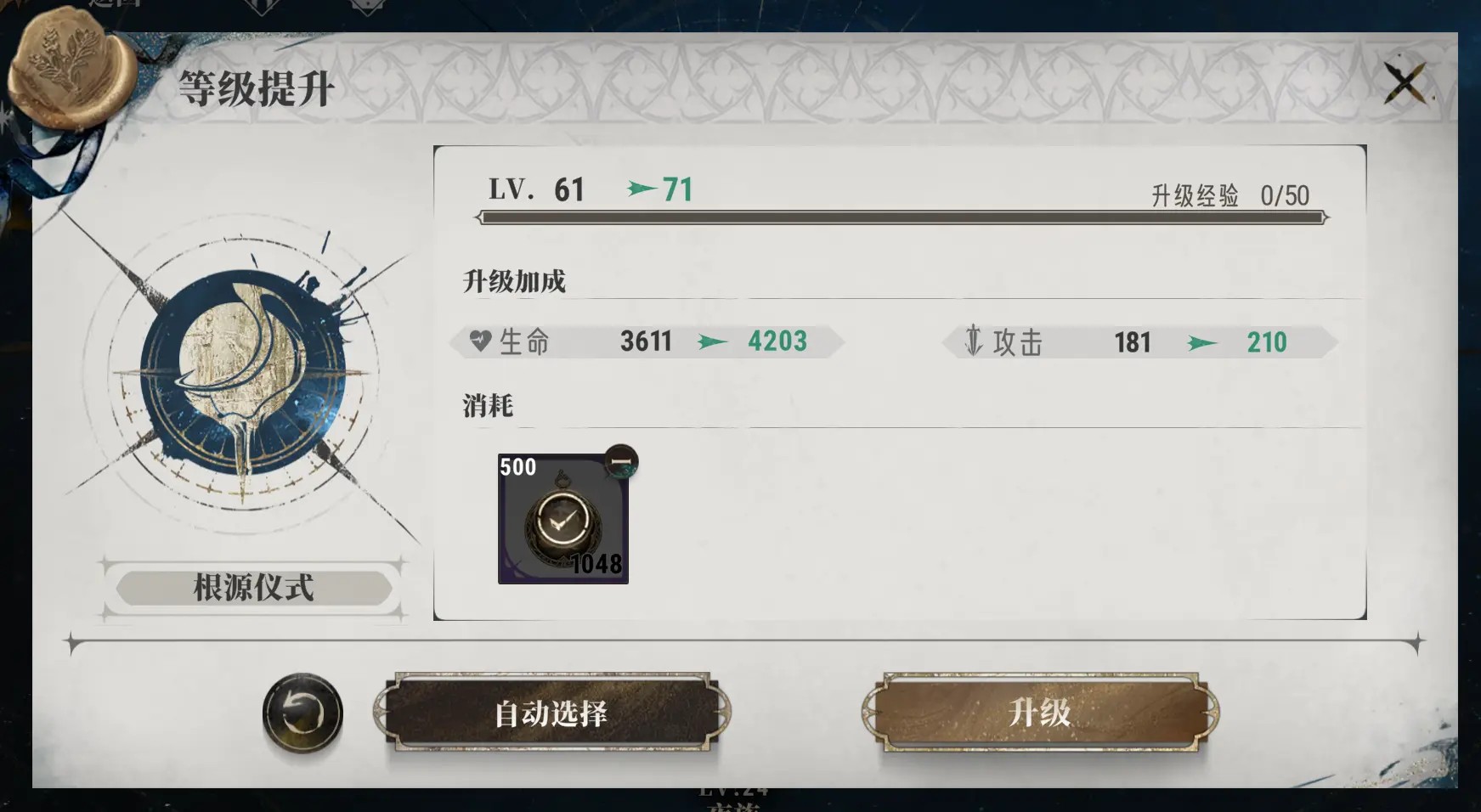Click the 升级加成 section heading
Viewport: 1481px width, 812px height.
[514, 281]
